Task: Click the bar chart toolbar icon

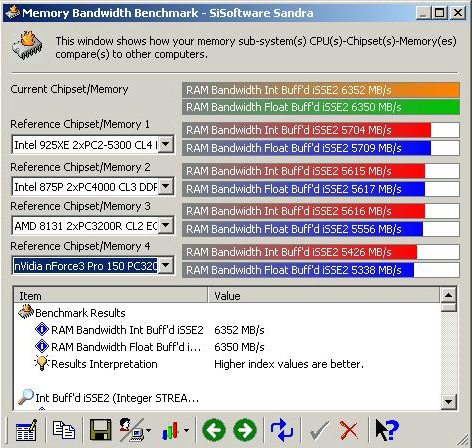Action: coord(170,430)
